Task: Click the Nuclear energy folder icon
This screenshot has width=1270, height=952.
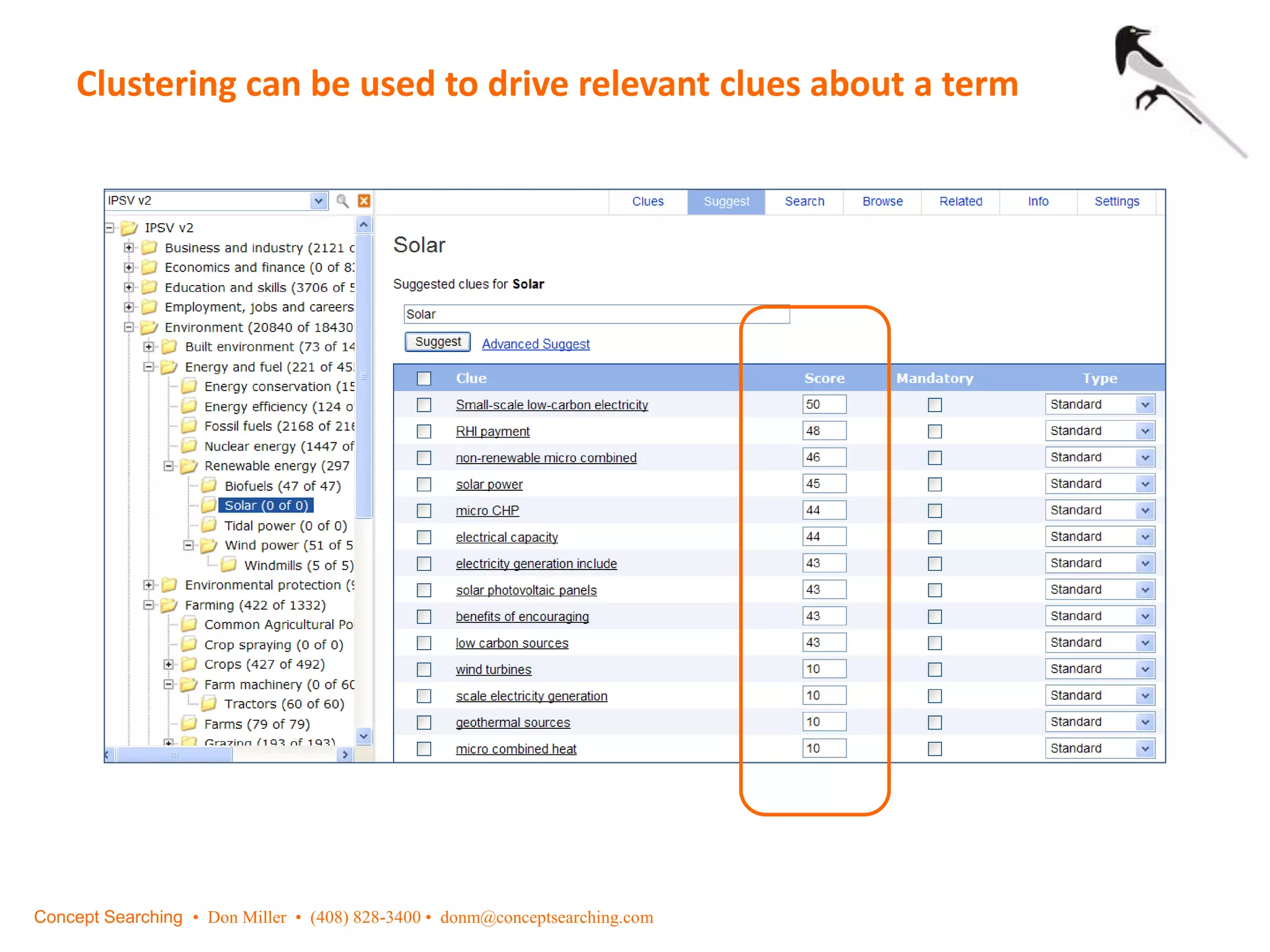Action: (189, 446)
